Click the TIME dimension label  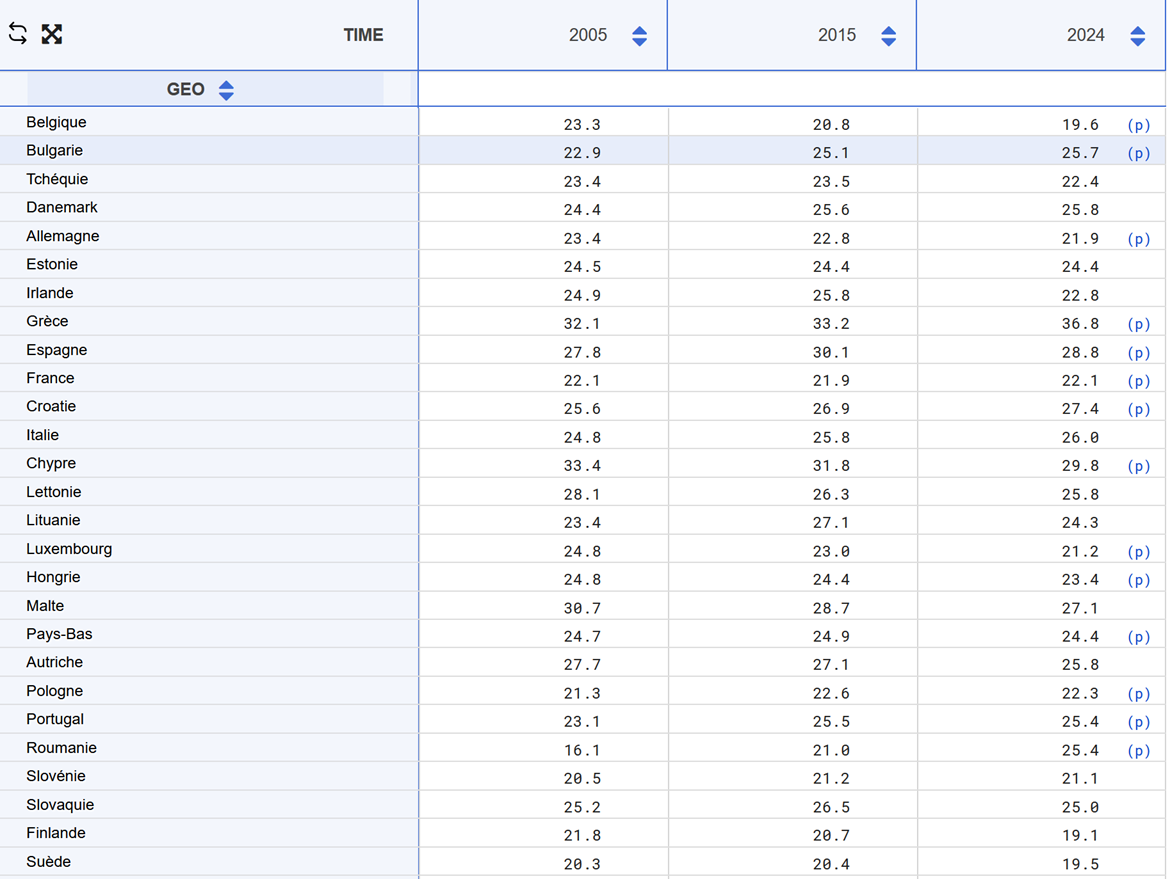pos(363,35)
